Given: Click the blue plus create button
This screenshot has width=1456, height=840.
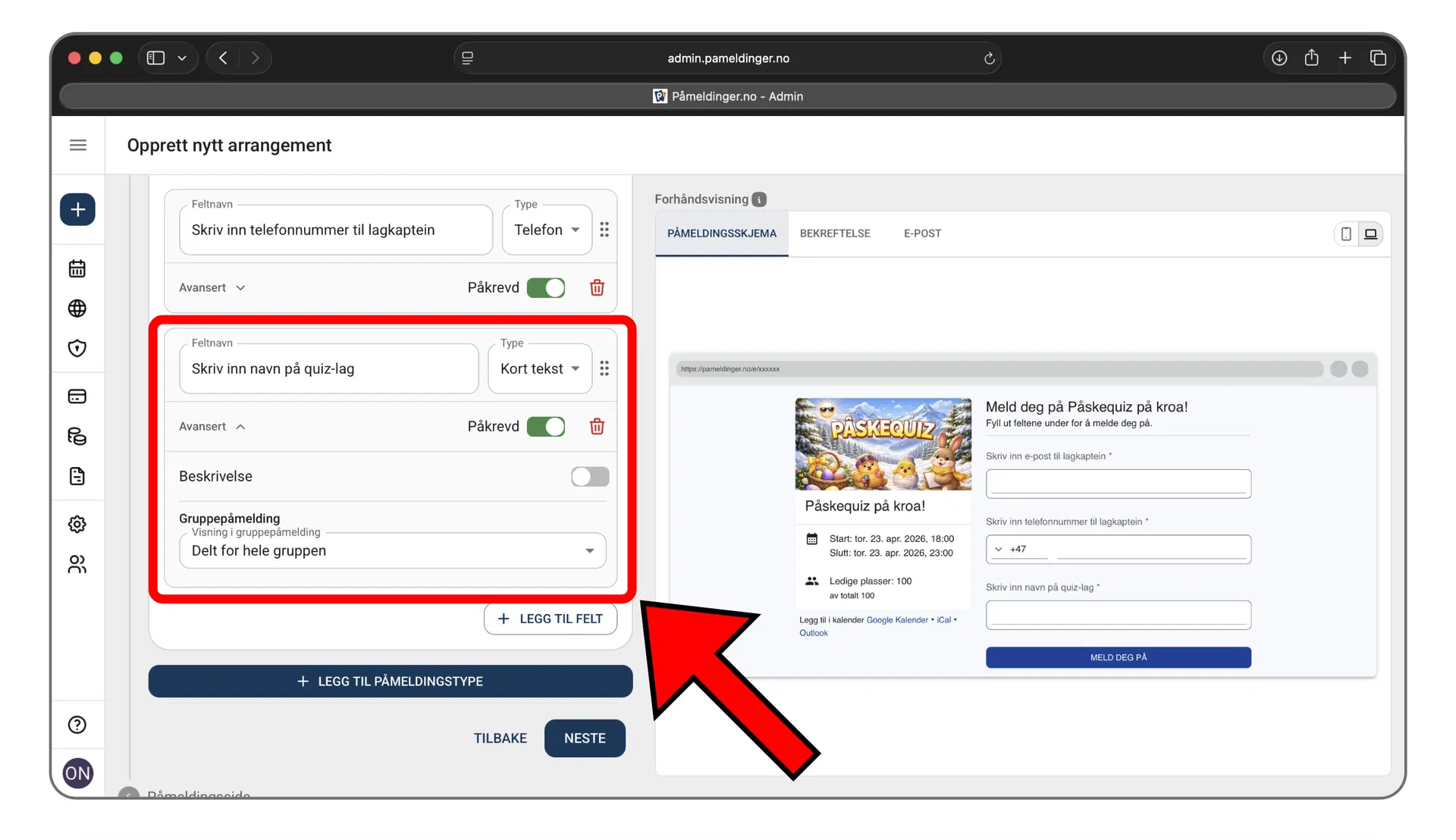Looking at the screenshot, I should (77, 209).
